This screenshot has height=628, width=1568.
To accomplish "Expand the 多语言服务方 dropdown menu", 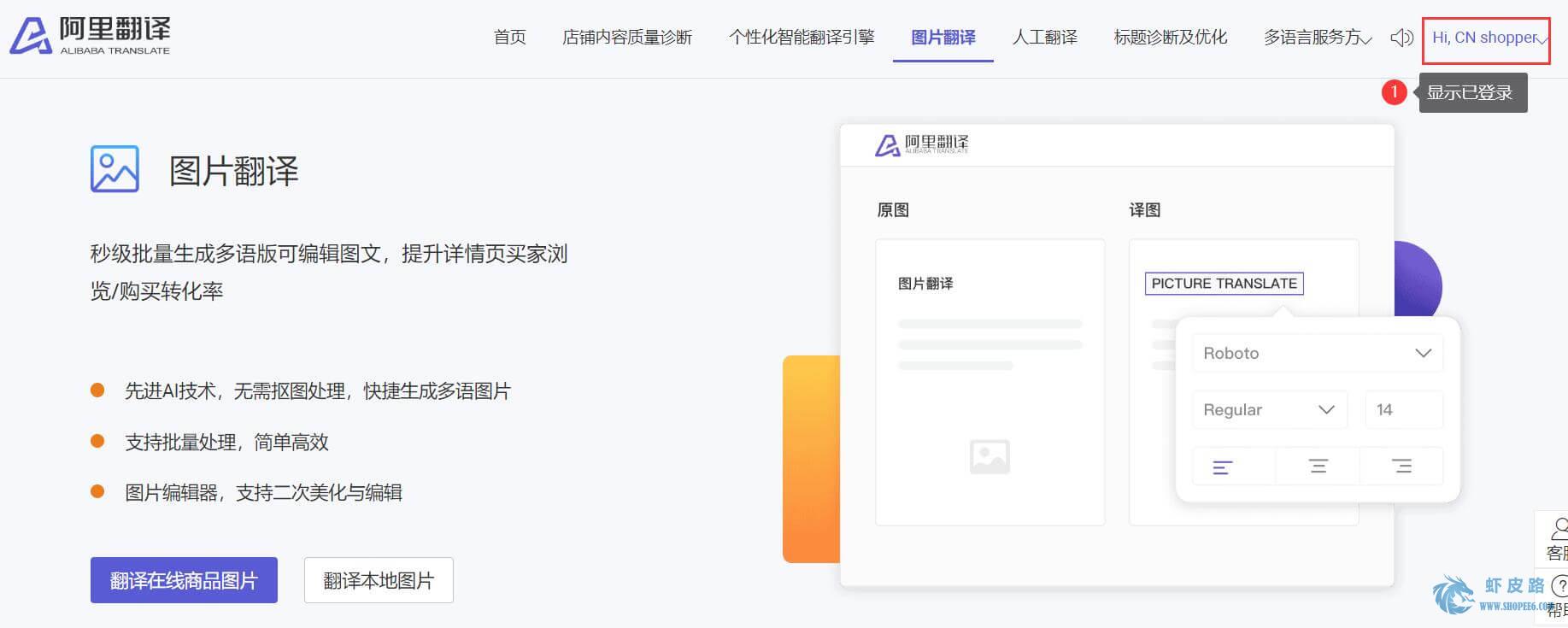I will click(x=1318, y=37).
